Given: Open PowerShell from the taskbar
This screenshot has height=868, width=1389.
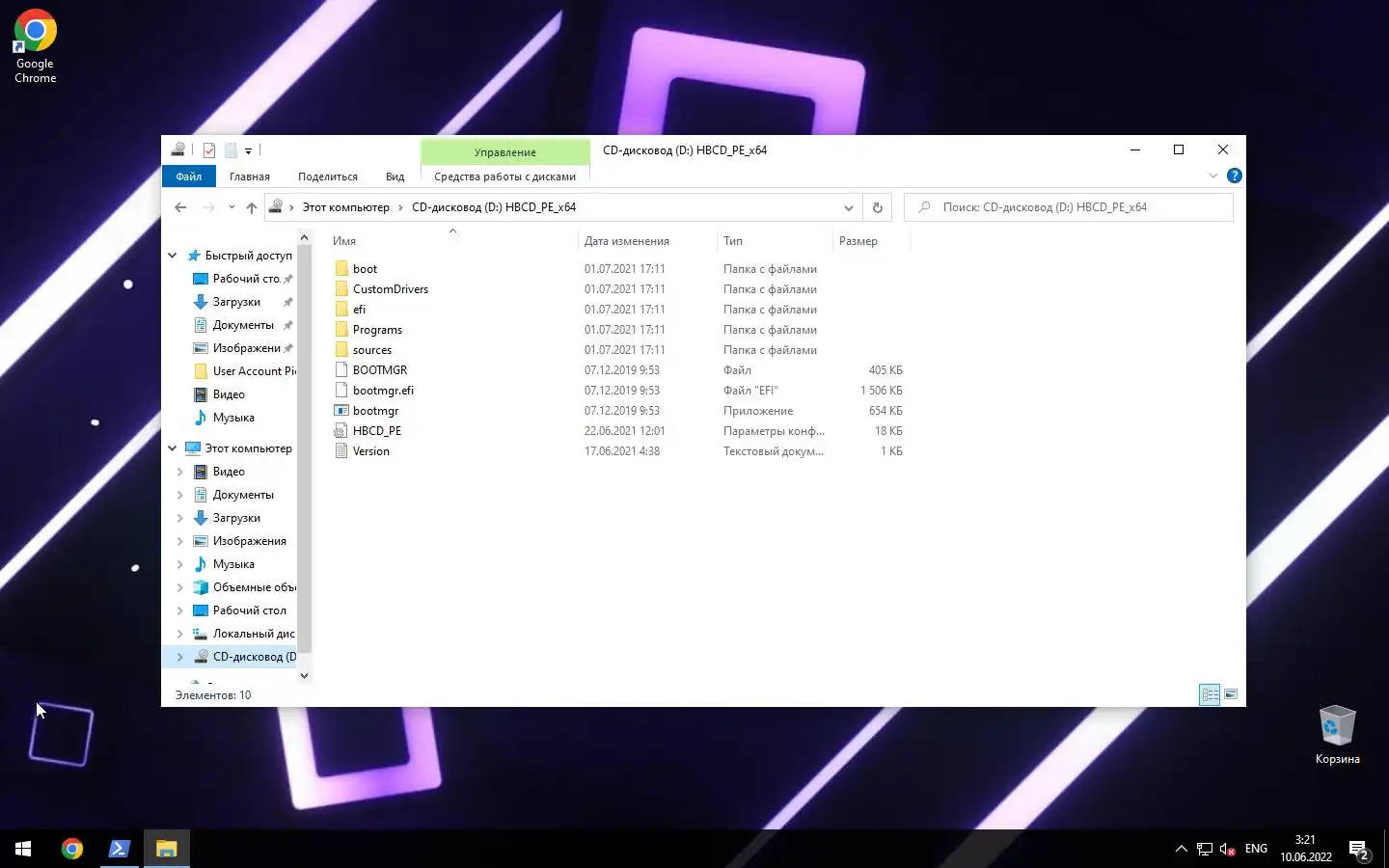Looking at the screenshot, I should coord(120,849).
